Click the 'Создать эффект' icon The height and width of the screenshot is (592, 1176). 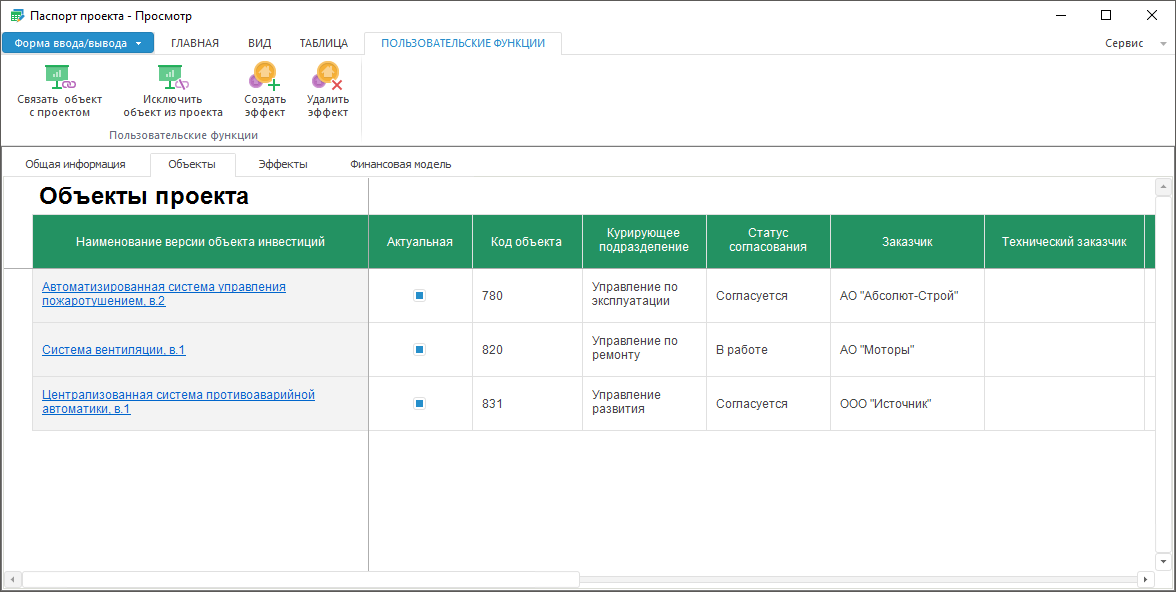(x=265, y=77)
